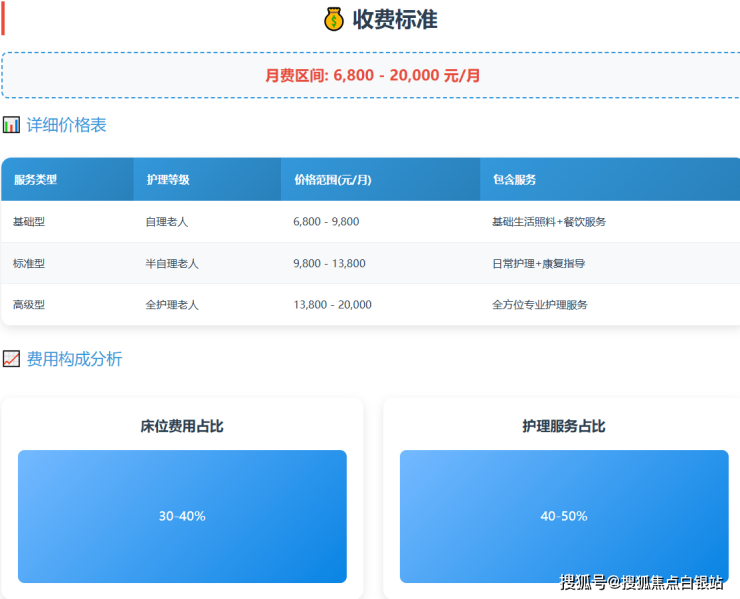This screenshot has width=740, height=599.
Task: Click the 基础生活照料+餐饮服务 cell
Action: point(549,222)
